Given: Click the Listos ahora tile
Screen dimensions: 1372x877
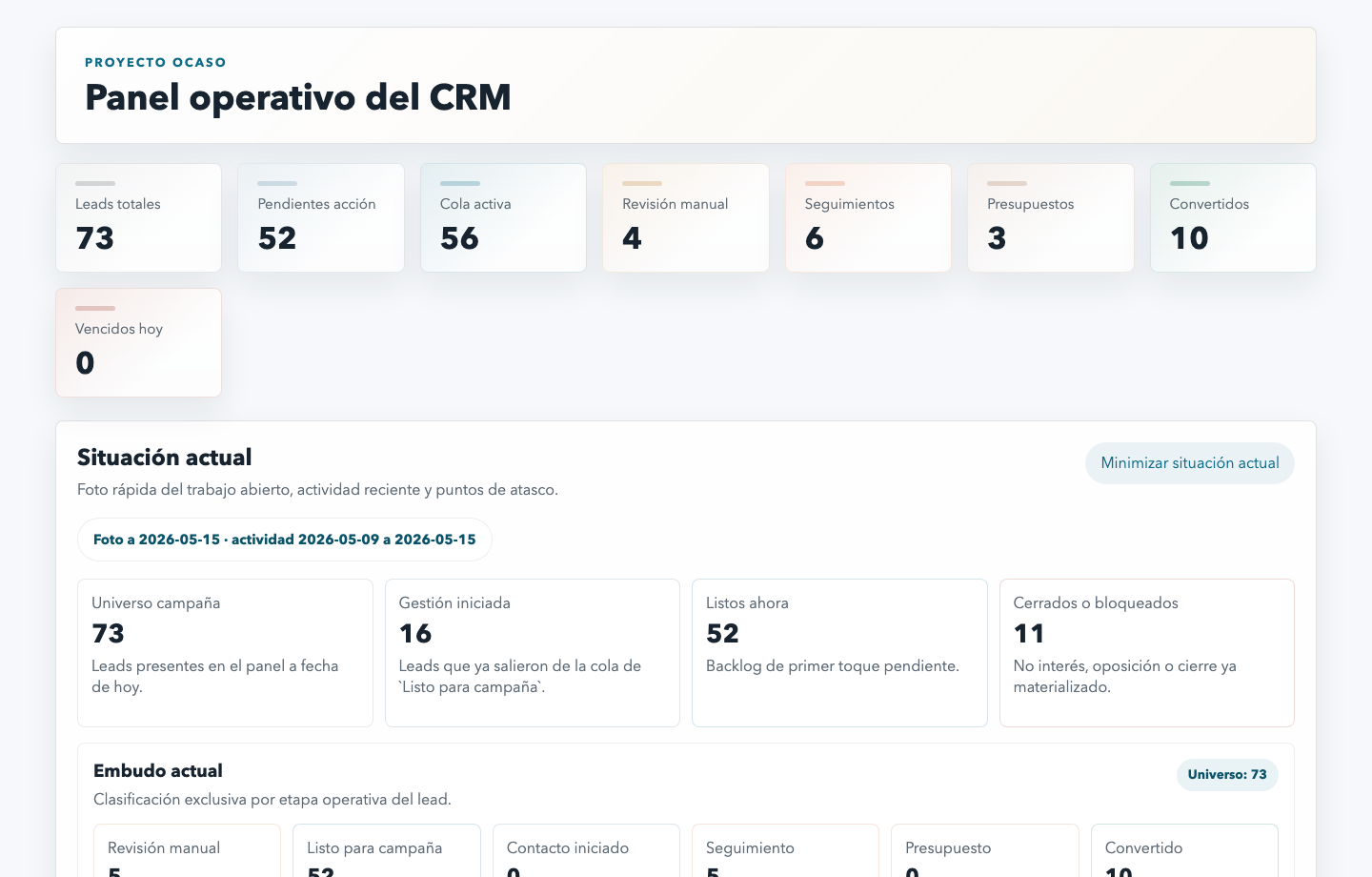Looking at the screenshot, I should click(839, 653).
